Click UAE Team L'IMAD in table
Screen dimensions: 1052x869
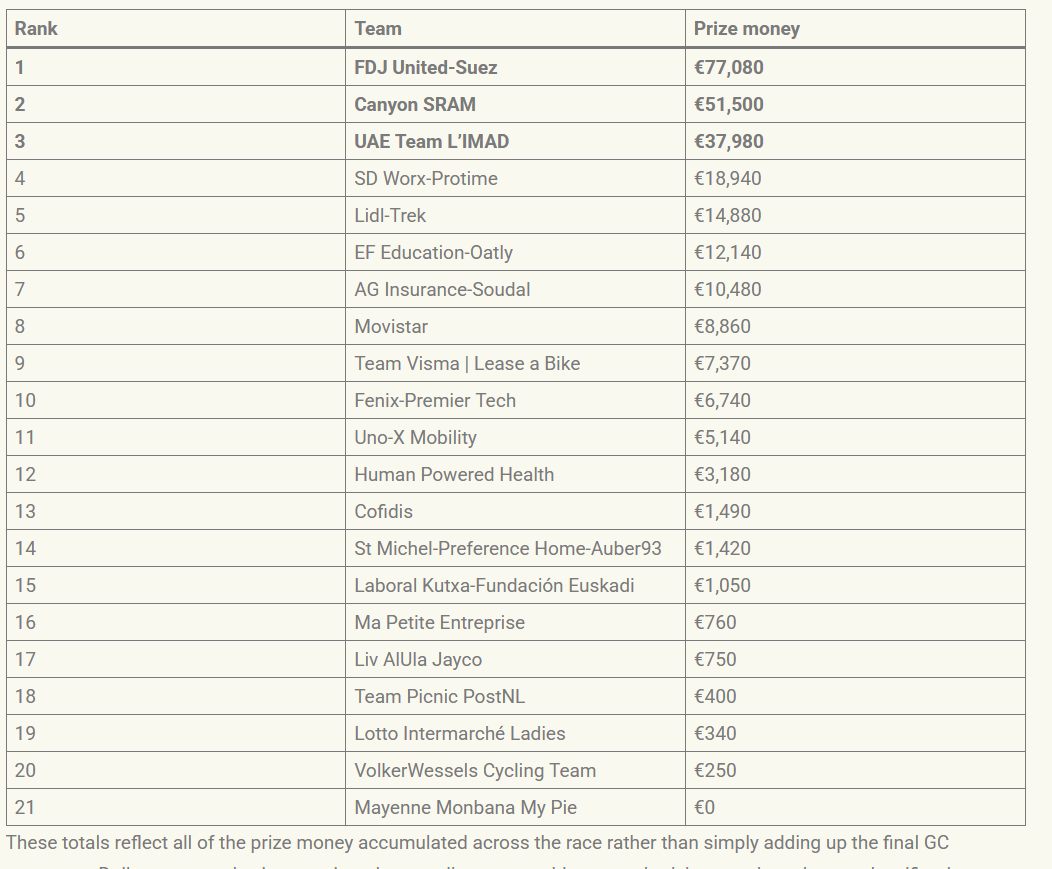pyautogui.click(x=515, y=141)
